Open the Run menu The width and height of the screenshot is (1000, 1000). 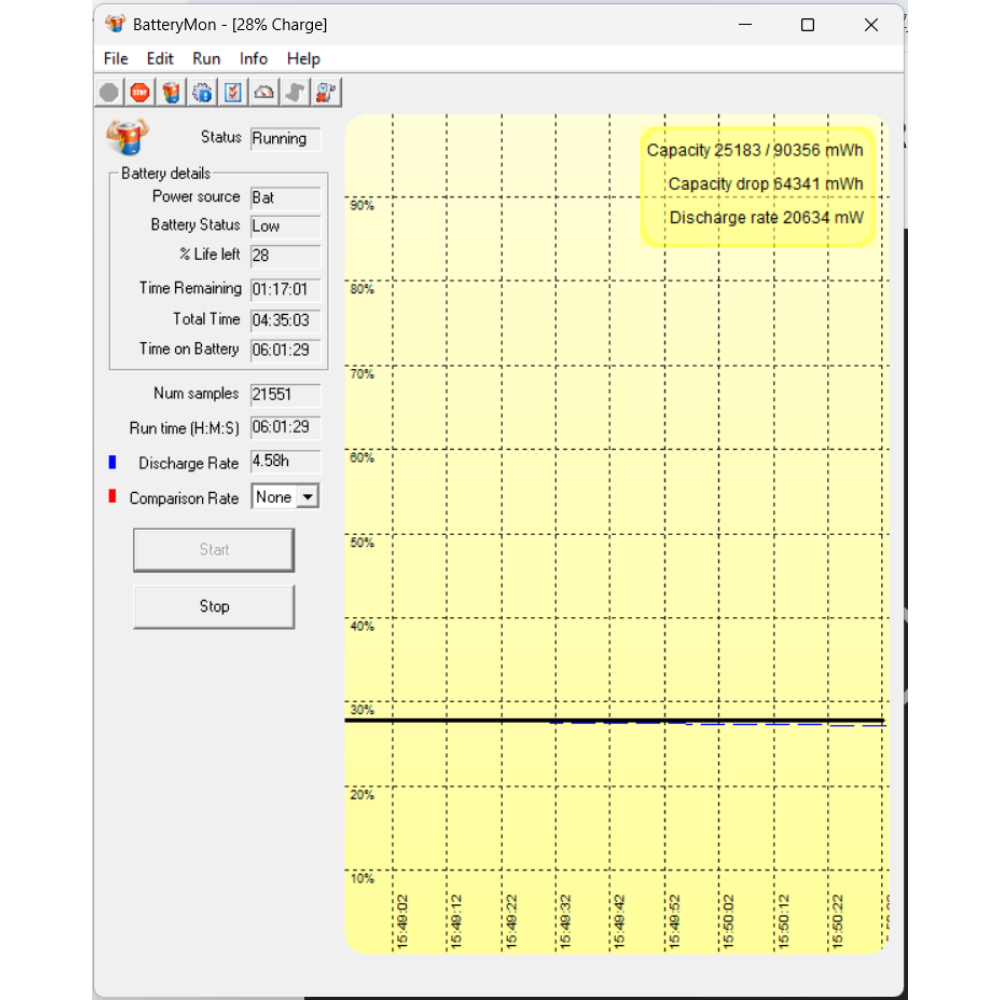pos(206,59)
